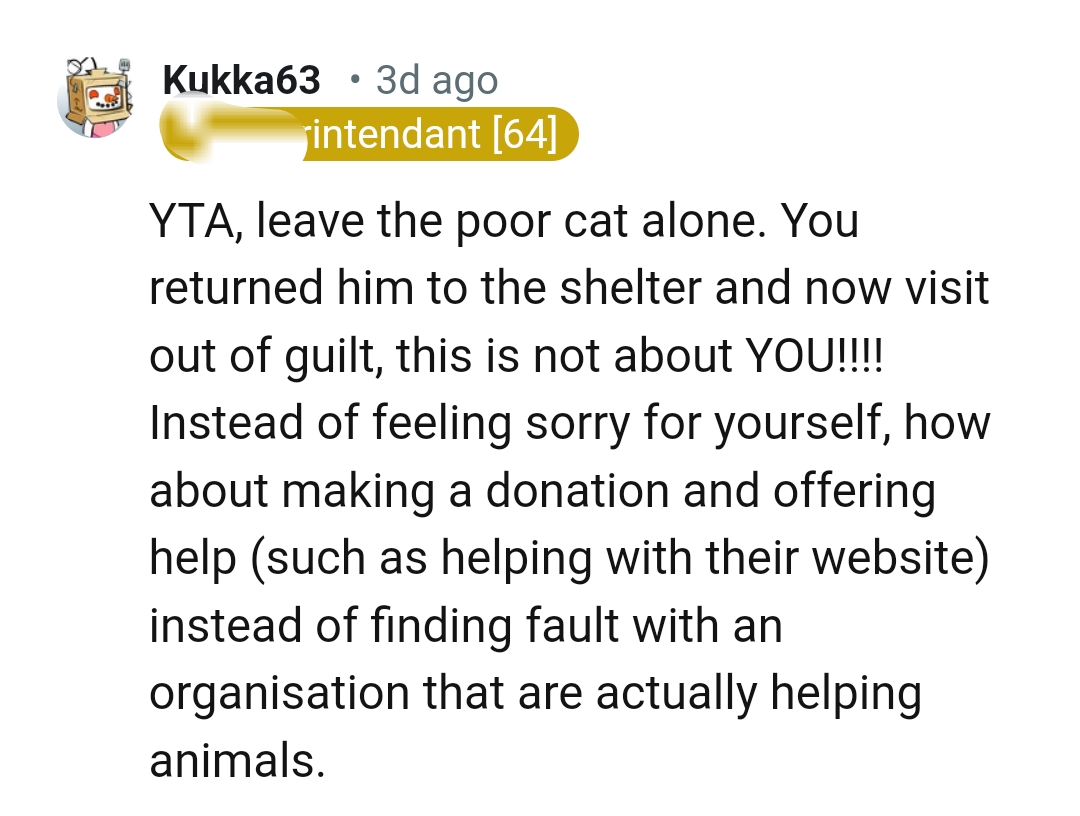Click the blurred part of the flair
Screen dimensions: 1080x816
pyautogui.click(x=233, y=134)
